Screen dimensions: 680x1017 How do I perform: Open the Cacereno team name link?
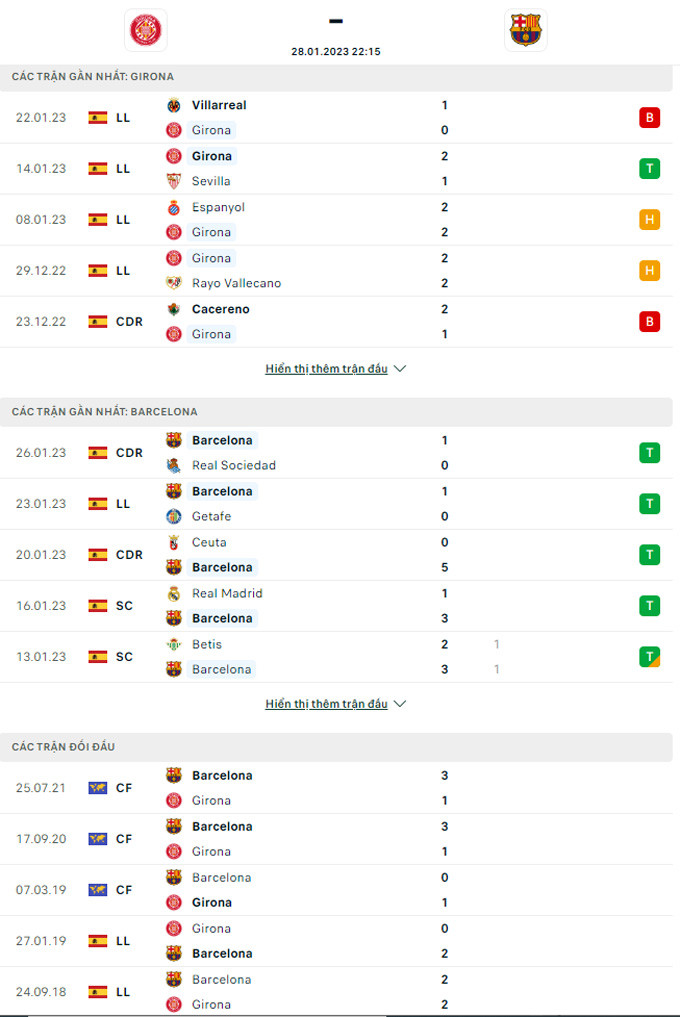coord(220,309)
